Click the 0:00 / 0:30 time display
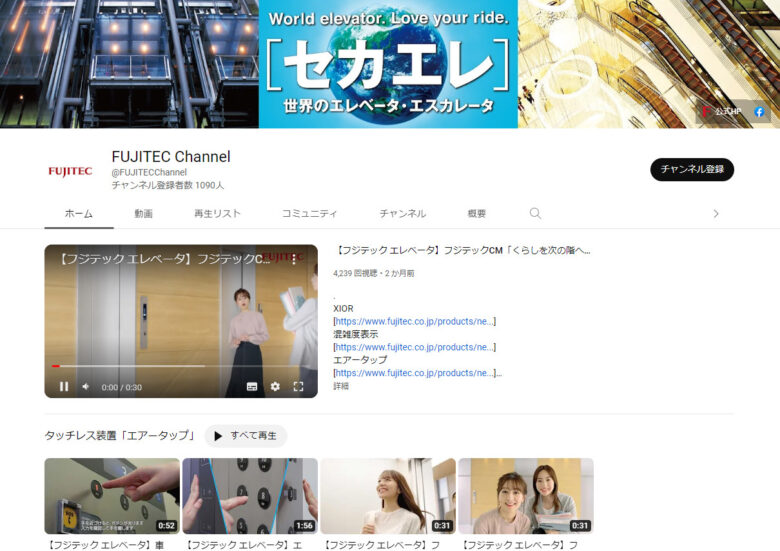The image size is (780, 551). point(121,387)
